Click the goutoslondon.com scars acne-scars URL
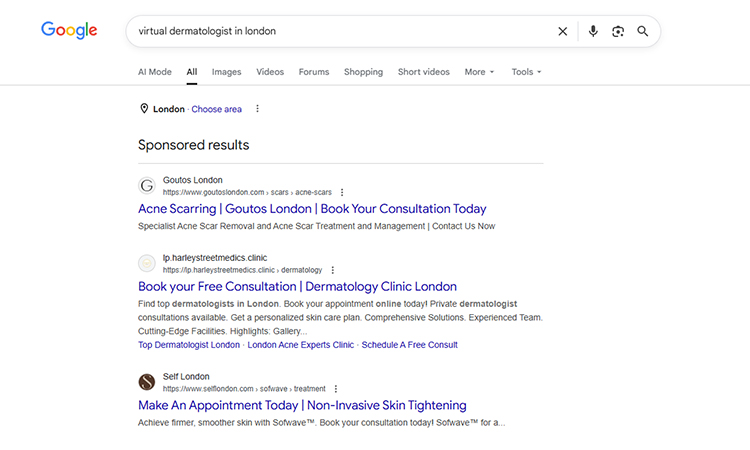750x450 pixels. tap(247, 192)
